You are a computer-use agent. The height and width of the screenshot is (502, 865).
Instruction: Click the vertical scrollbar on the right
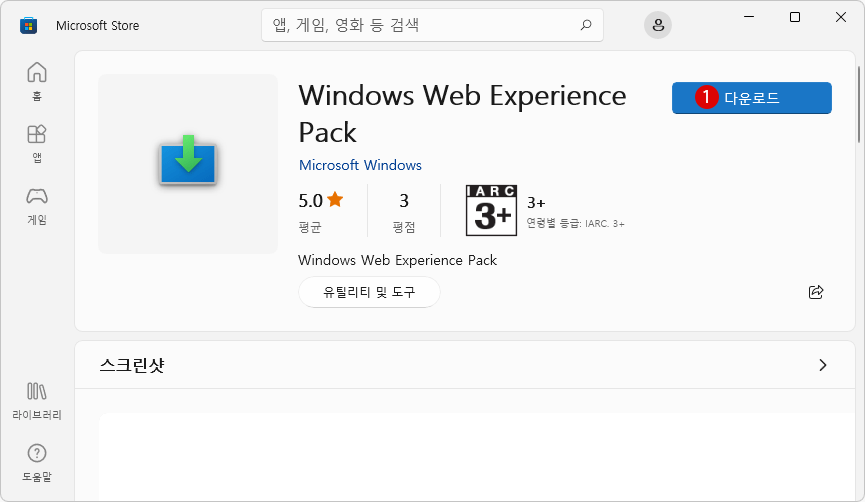tap(859, 105)
